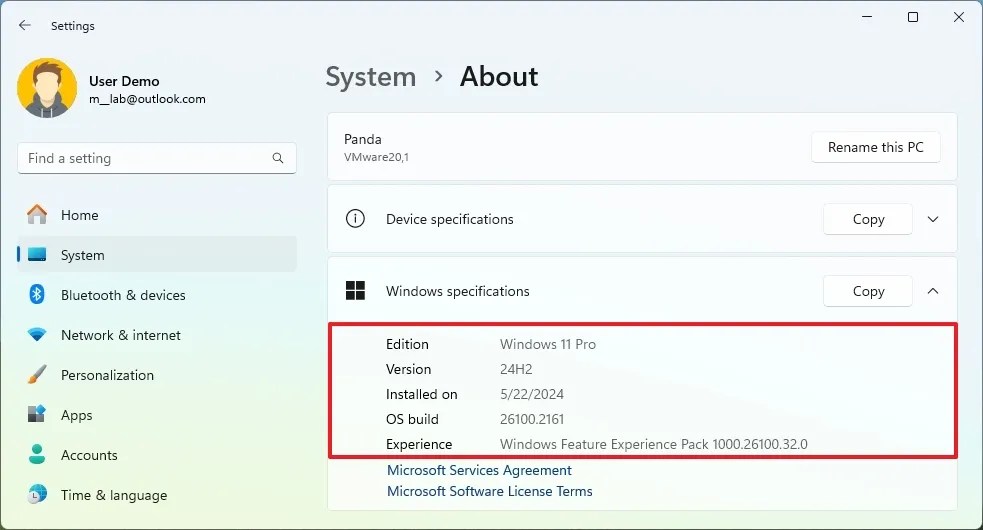Go to Network & internet settings
This screenshot has height=530, width=983.
[157, 335]
